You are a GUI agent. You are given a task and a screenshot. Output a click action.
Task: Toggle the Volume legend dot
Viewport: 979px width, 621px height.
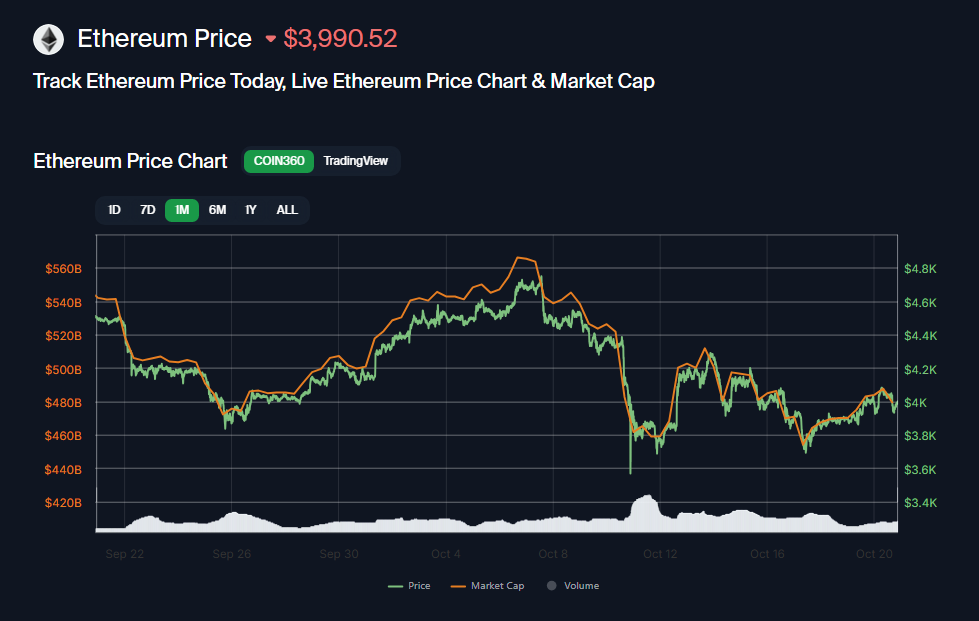tap(550, 586)
